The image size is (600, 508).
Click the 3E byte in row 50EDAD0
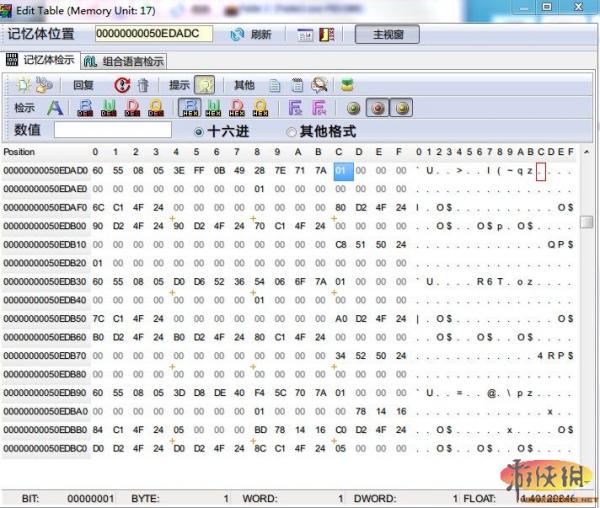[179, 171]
